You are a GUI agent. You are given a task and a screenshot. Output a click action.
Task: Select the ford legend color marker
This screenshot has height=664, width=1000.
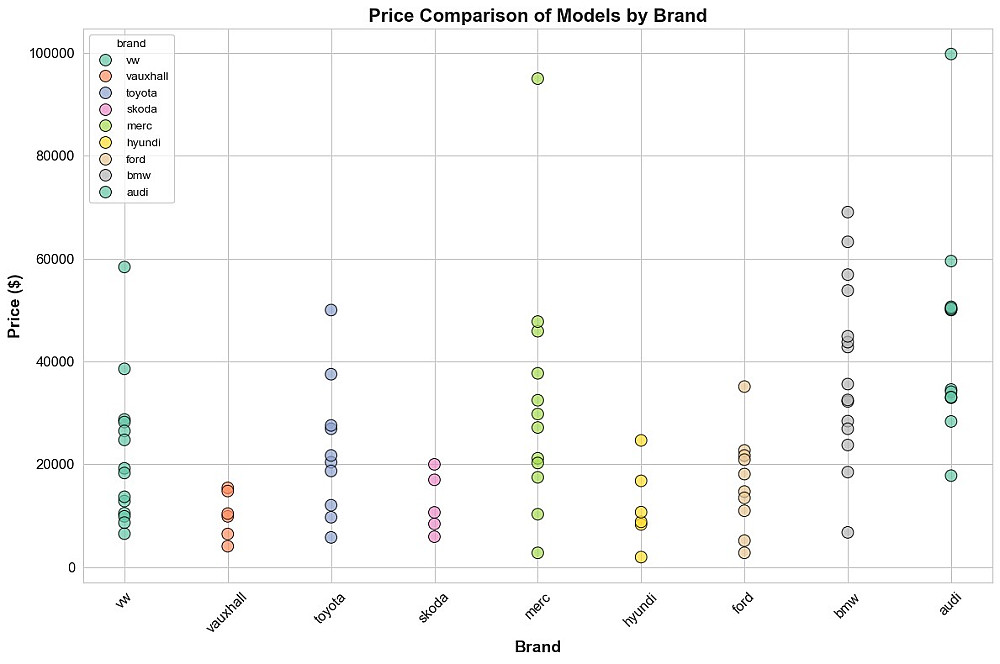105,159
